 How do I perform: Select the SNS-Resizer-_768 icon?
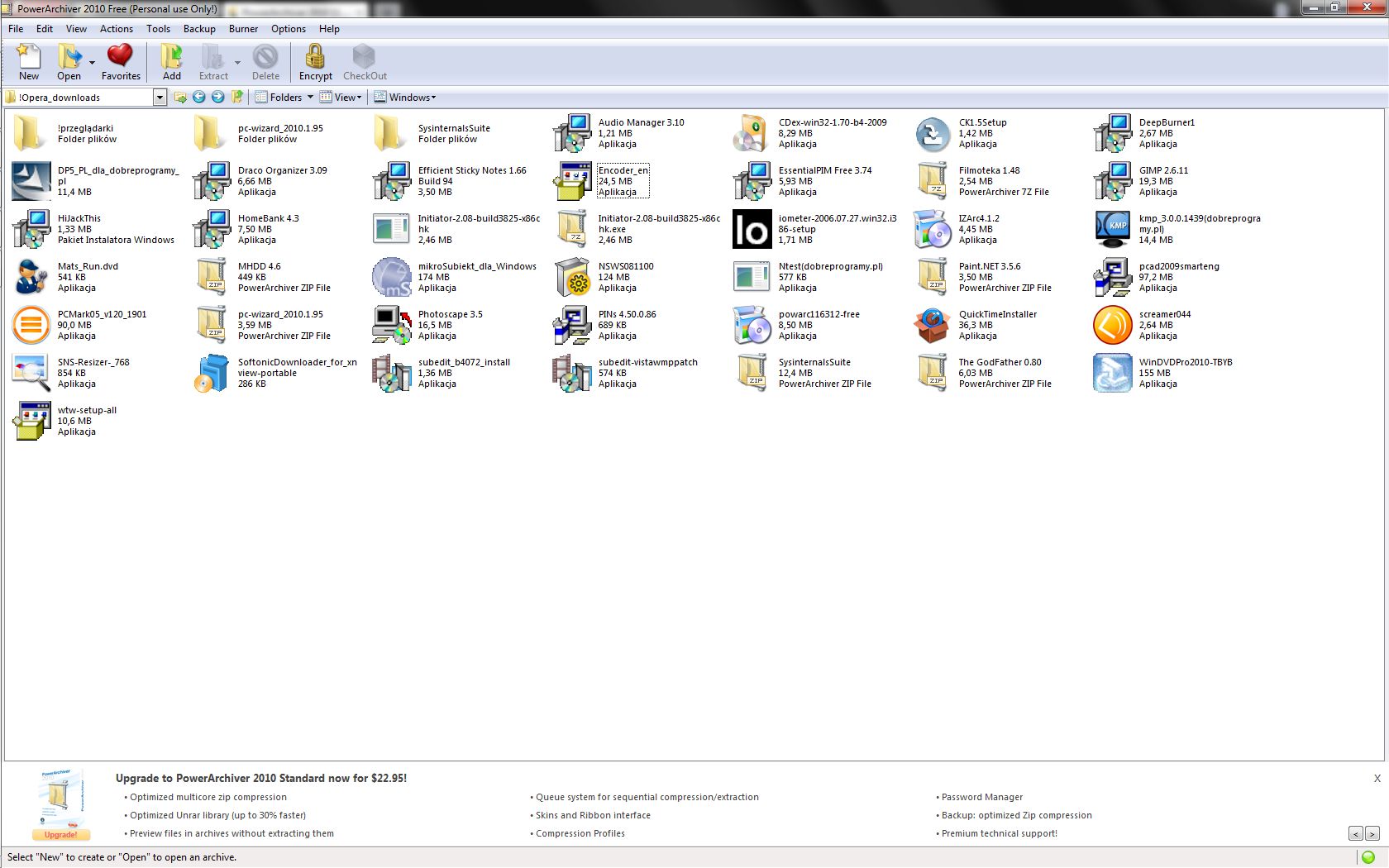point(31,373)
